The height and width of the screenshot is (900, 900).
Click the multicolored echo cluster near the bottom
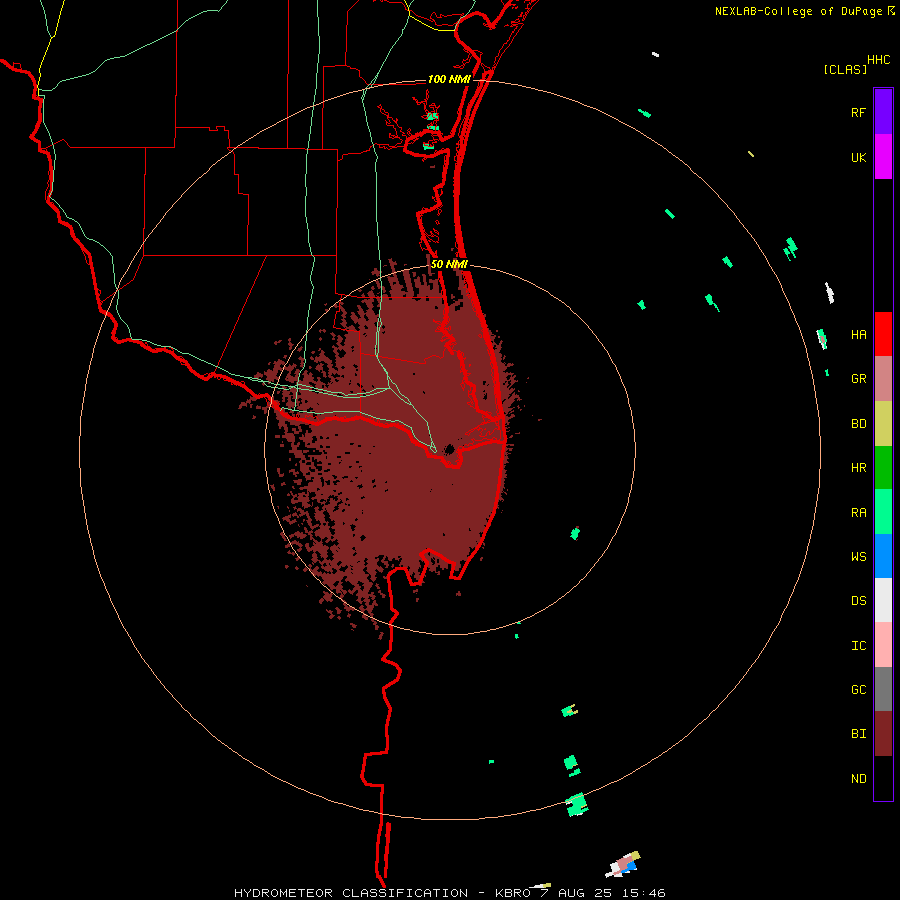coord(623,864)
